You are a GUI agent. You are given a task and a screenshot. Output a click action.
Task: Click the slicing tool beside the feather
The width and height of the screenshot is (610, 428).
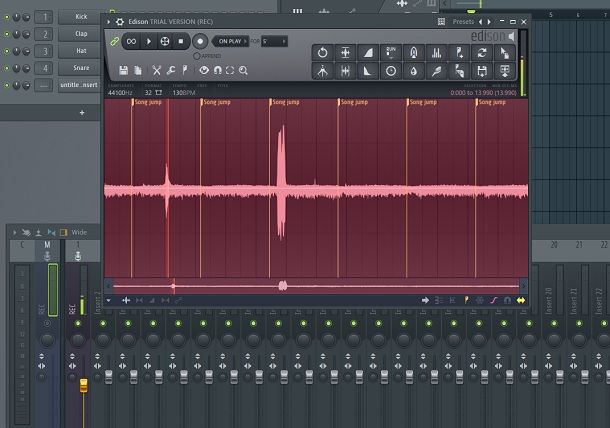pyautogui.click(x=459, y=71)
